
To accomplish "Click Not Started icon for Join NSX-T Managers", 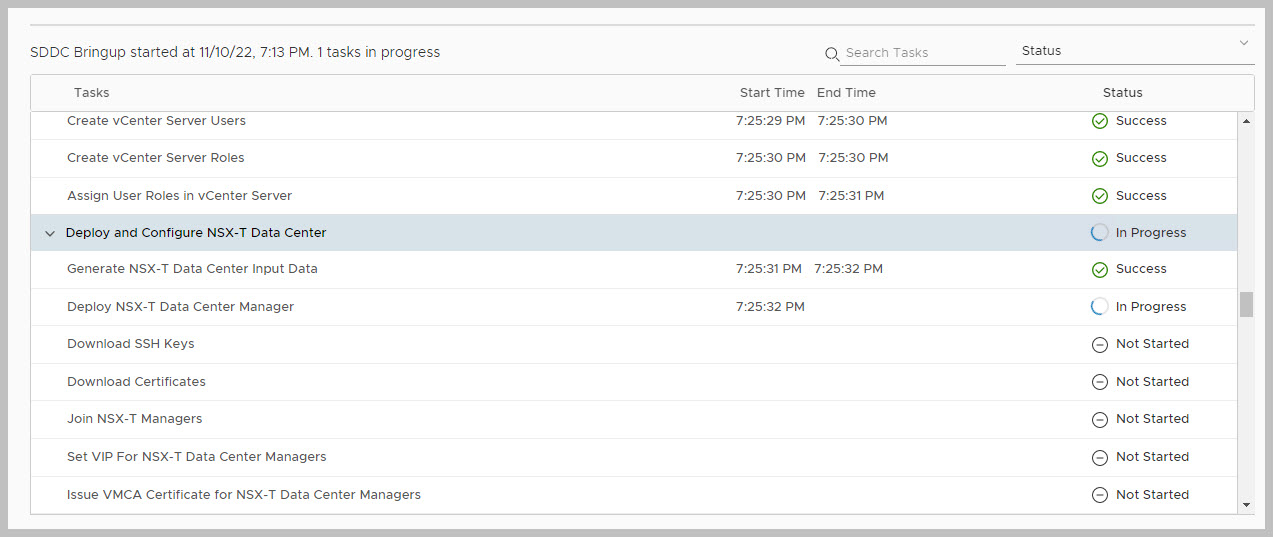I will (1099, 419).
